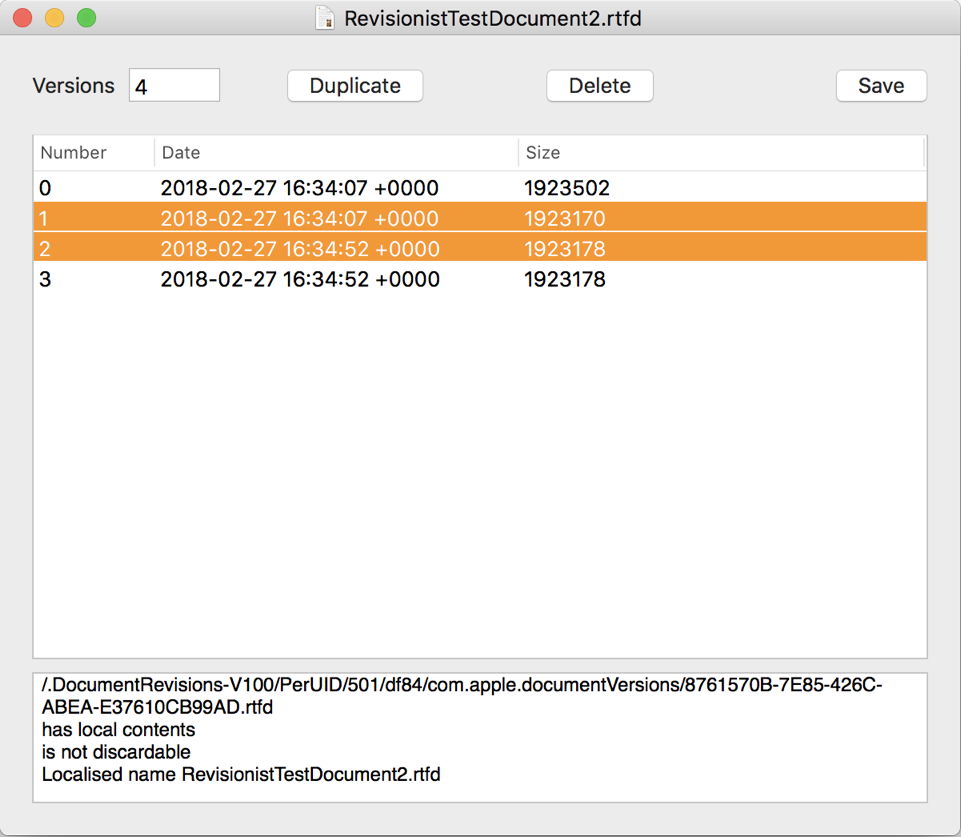
Task: Click the size value 1923502
Action: coord(566,188)
